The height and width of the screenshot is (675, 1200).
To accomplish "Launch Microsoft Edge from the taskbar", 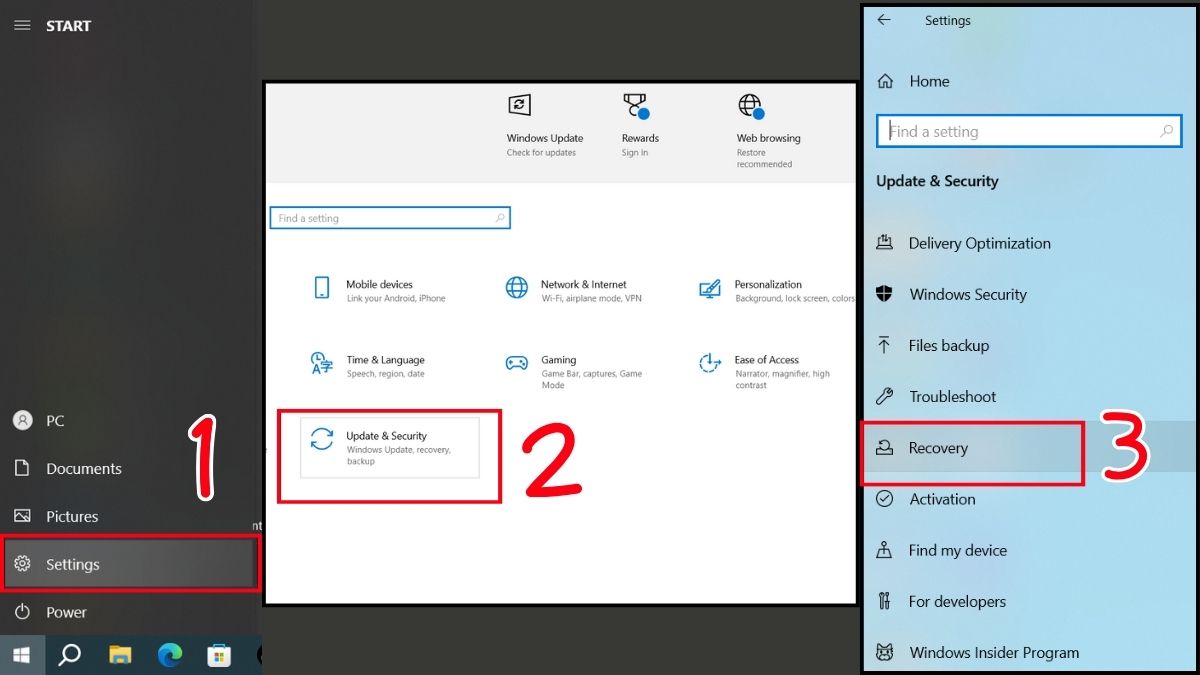I will coord(170,655).
